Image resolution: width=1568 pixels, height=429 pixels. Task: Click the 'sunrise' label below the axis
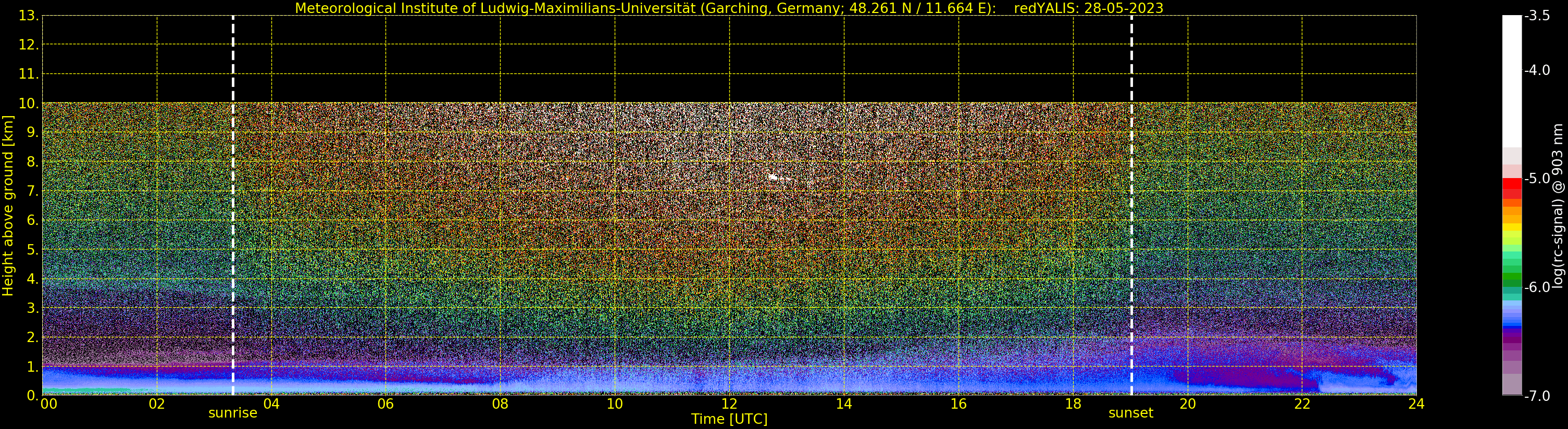click(x=232, y=413)
